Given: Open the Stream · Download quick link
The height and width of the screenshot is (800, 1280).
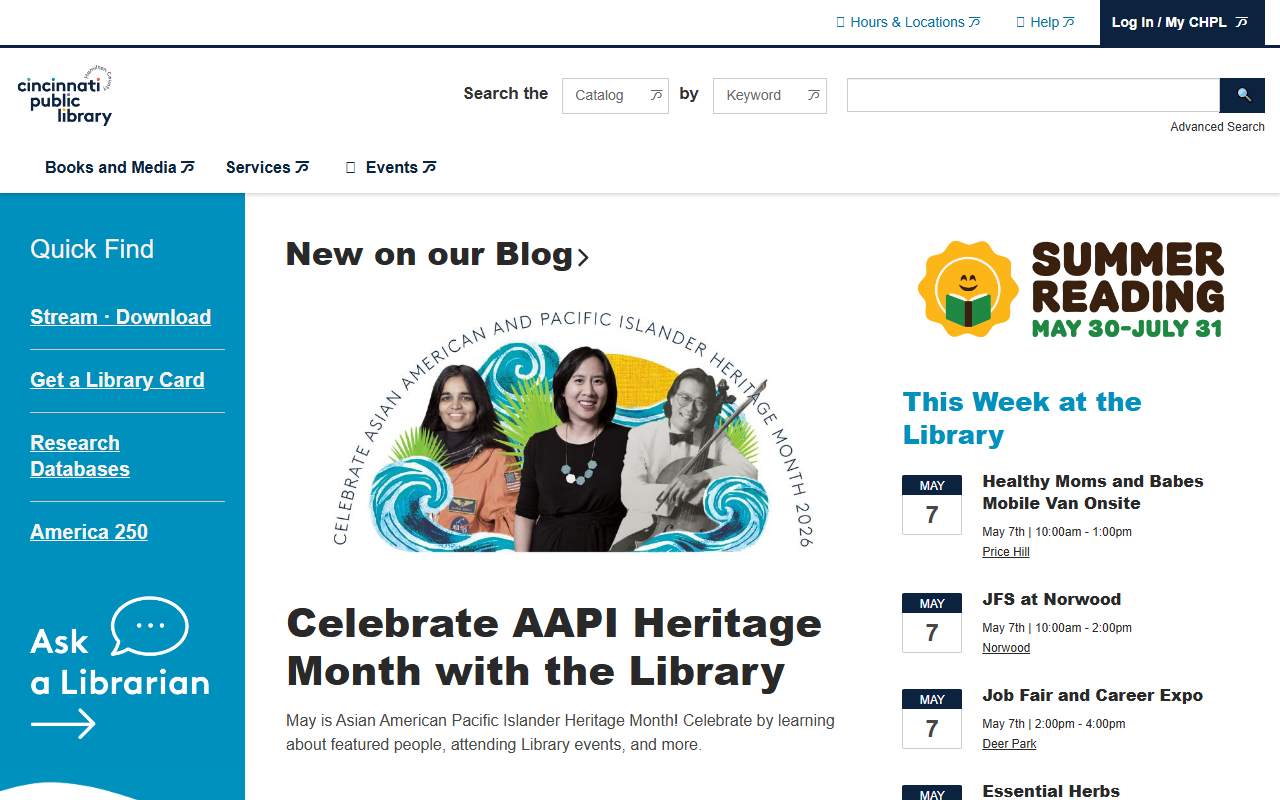Looking at the screenshot, I should (120, 317).
